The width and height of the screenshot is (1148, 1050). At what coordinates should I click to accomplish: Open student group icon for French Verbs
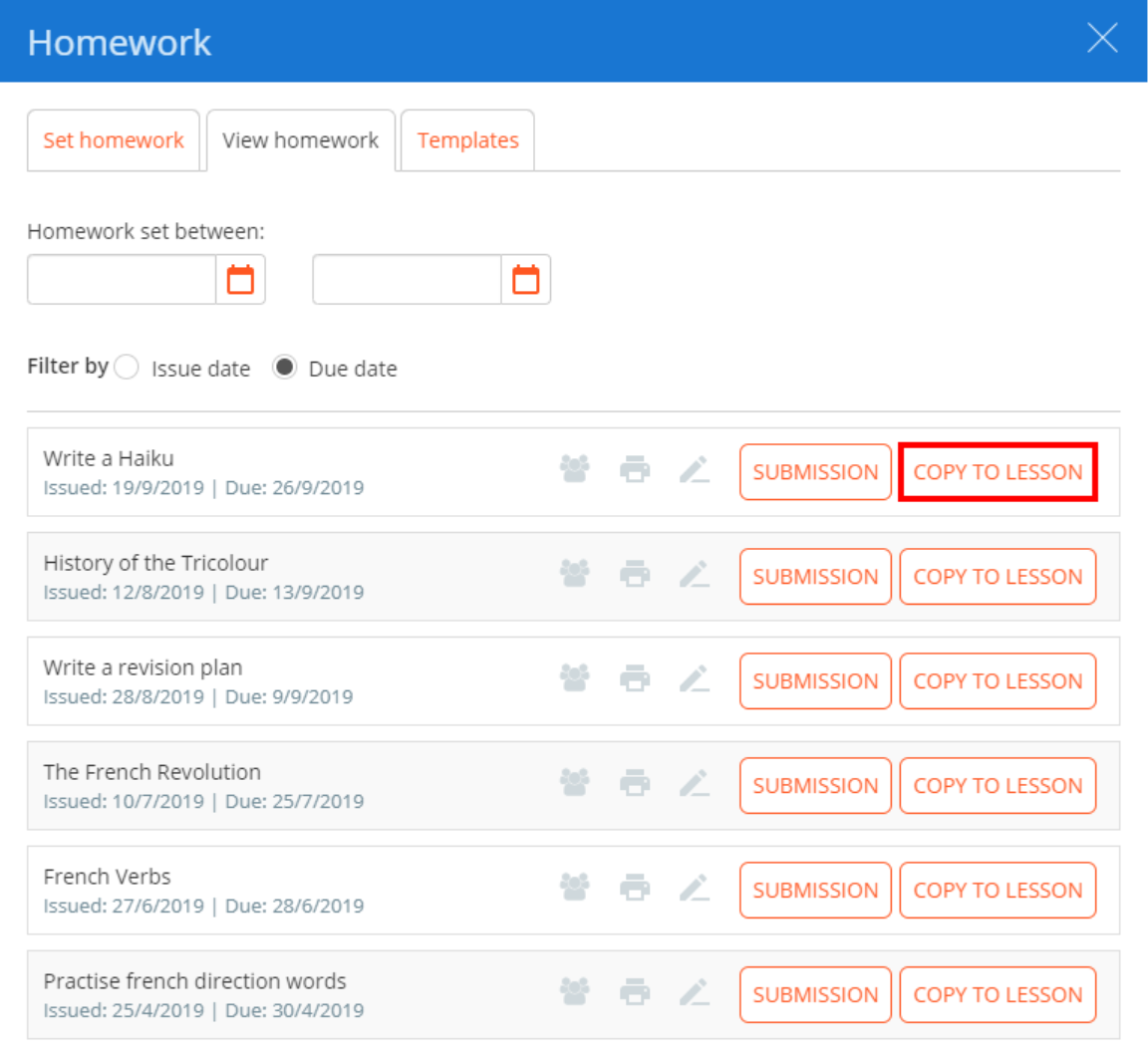click(575, 888)
